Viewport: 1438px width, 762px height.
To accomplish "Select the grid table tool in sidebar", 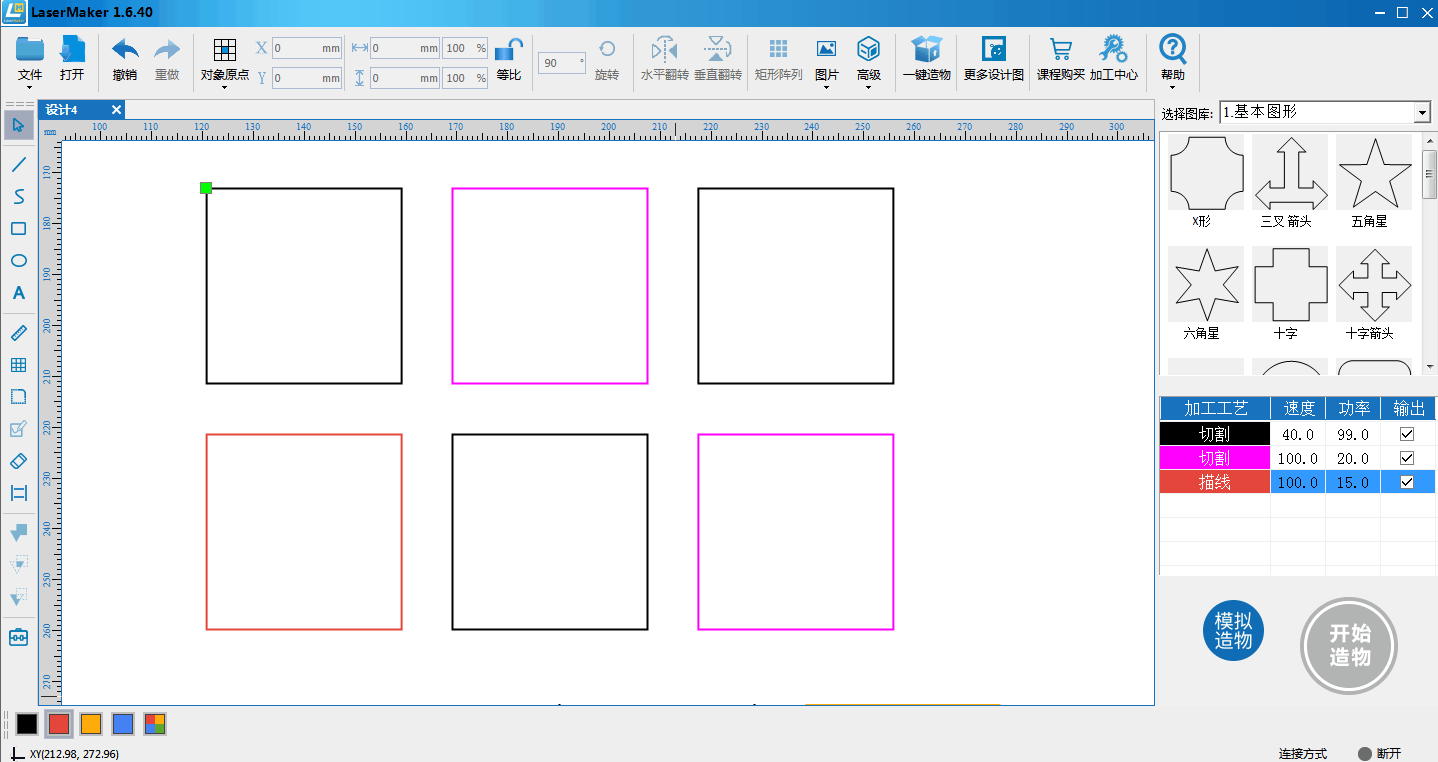I will click(18, 365).
